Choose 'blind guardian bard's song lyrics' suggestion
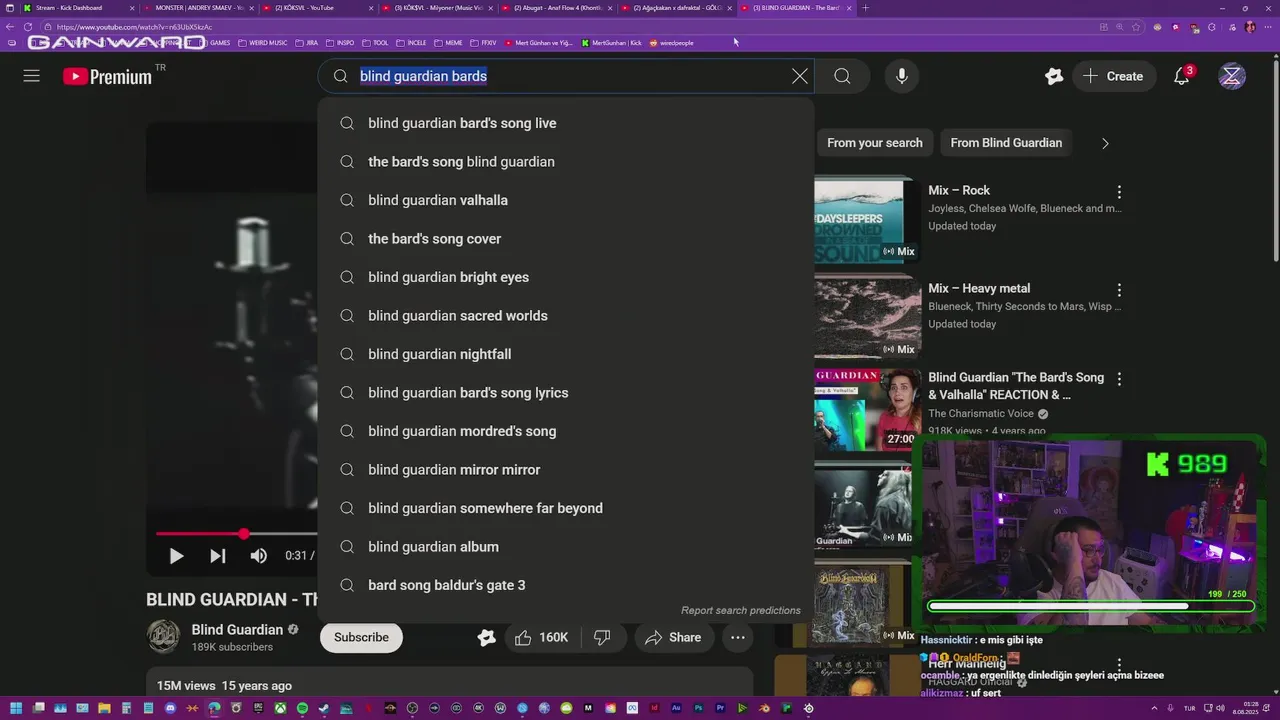The height and width of the screenshot is (720, 1280). pyautogui.click(x=566, y=393)
